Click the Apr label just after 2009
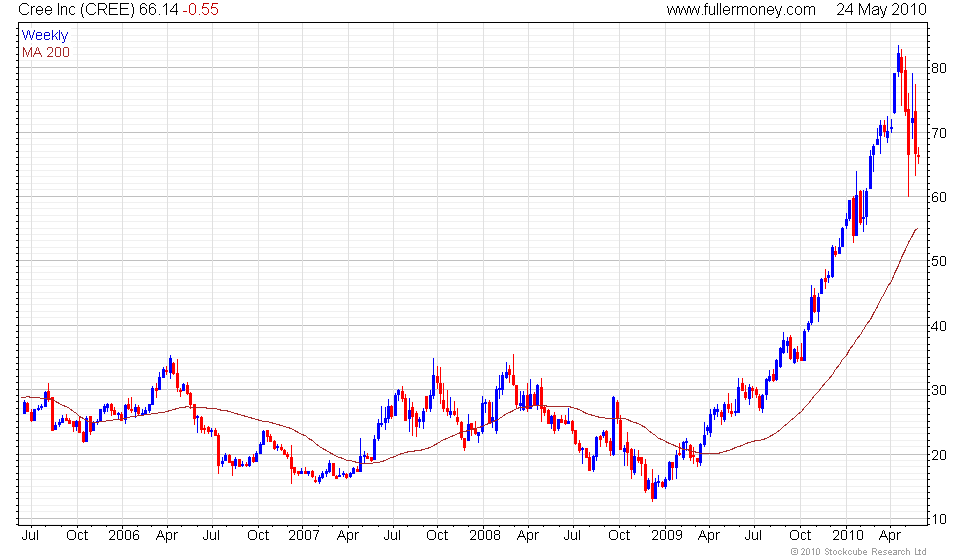 click(709, 536)
